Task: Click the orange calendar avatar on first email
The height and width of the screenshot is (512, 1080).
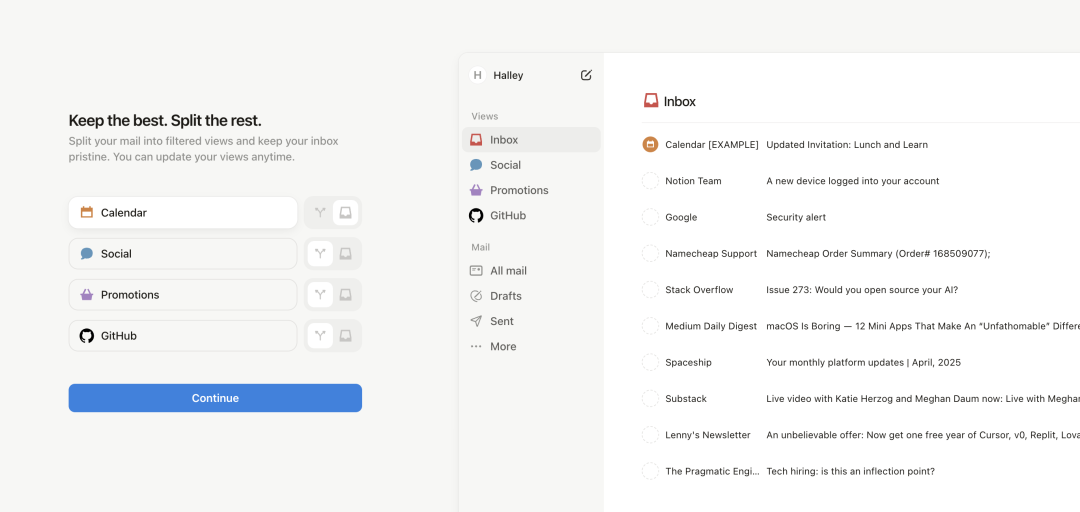Action: (650, 145)
